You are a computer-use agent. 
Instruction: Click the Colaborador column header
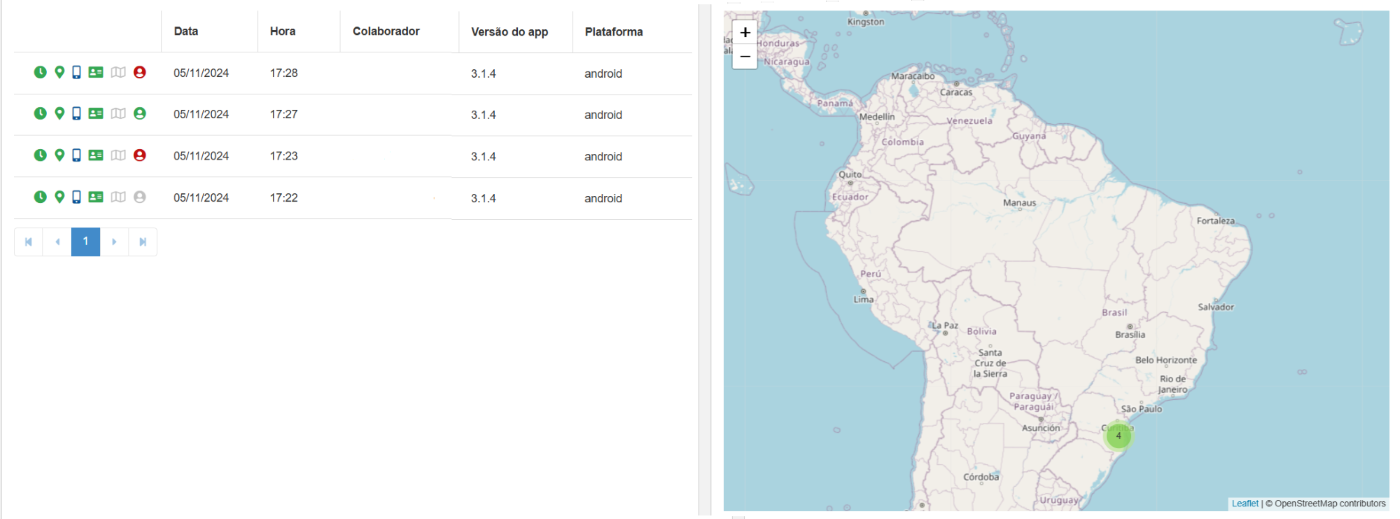click(x=386, y=31)
